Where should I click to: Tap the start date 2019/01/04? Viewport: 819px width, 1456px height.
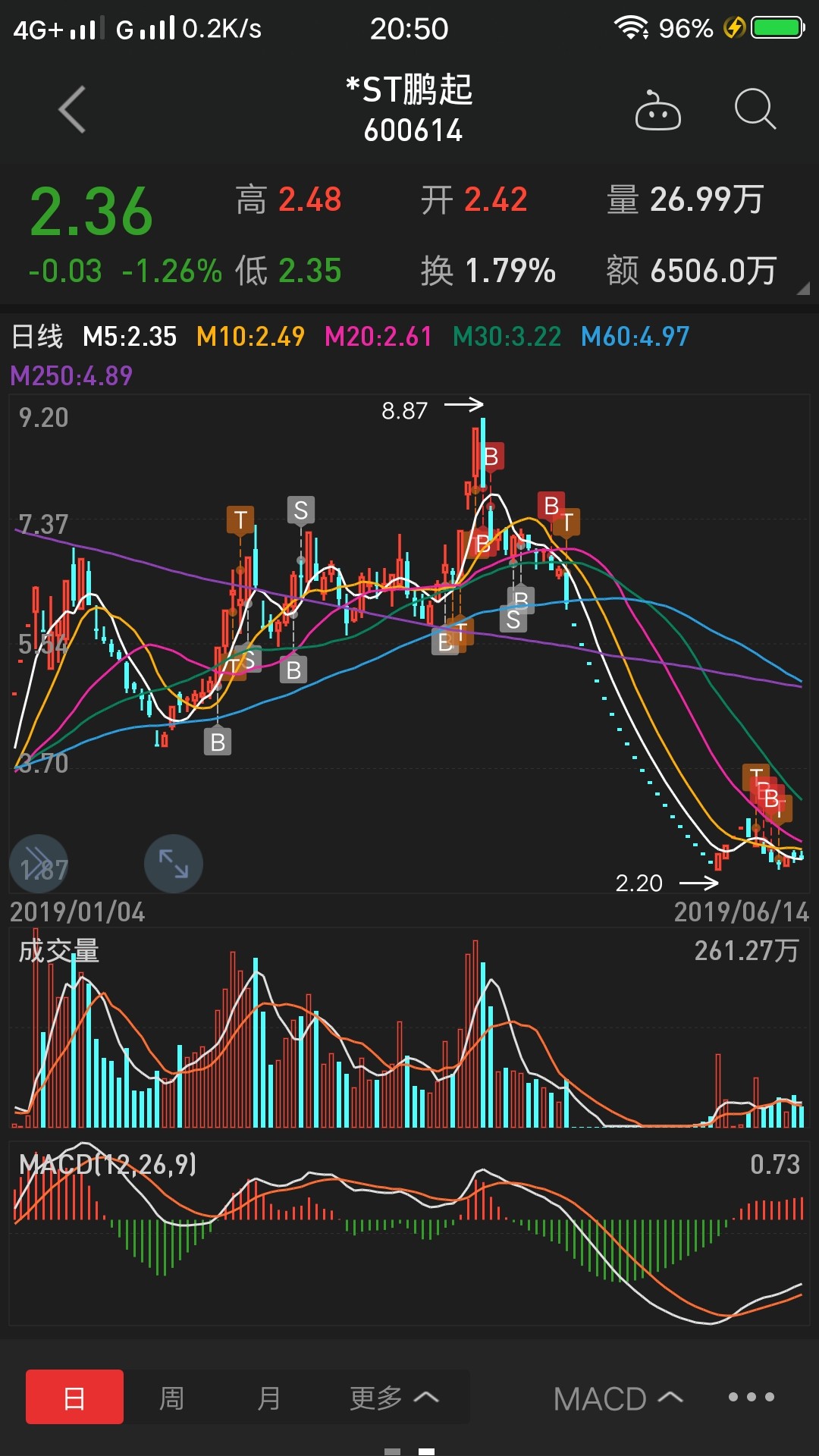pyautogui.click(x=77, y=912)
